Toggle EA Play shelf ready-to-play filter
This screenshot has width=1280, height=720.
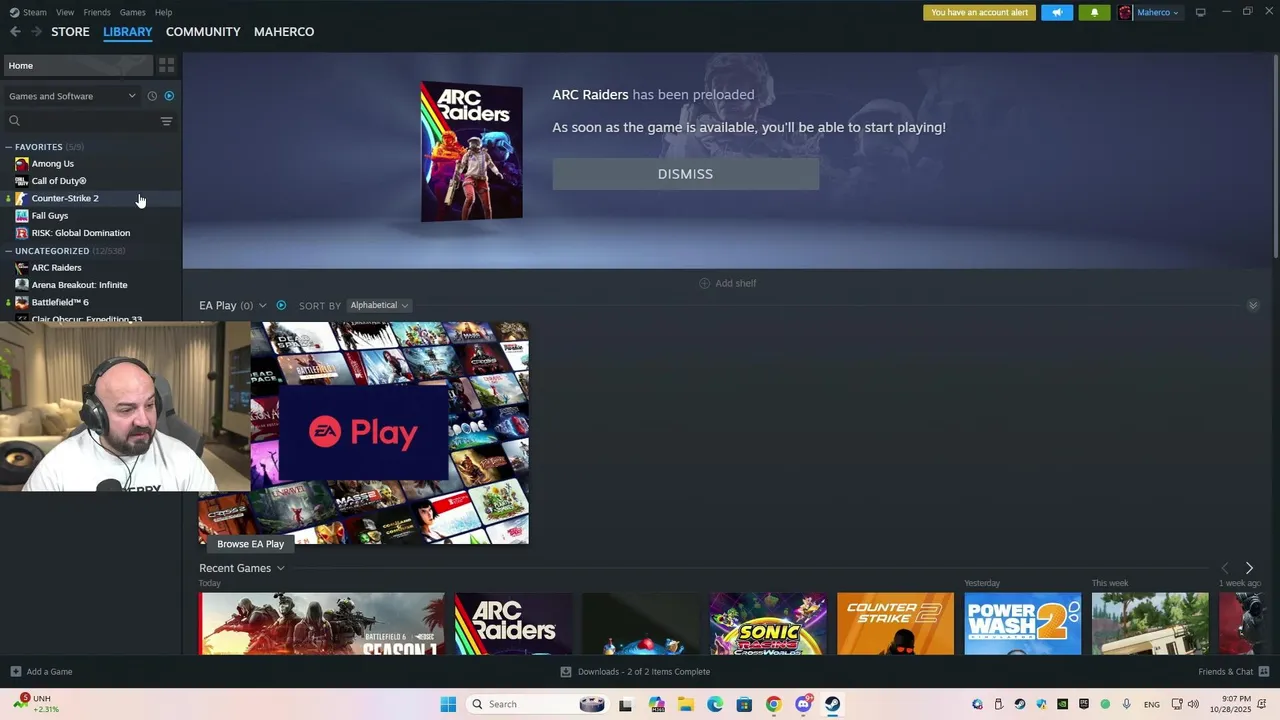281,306
